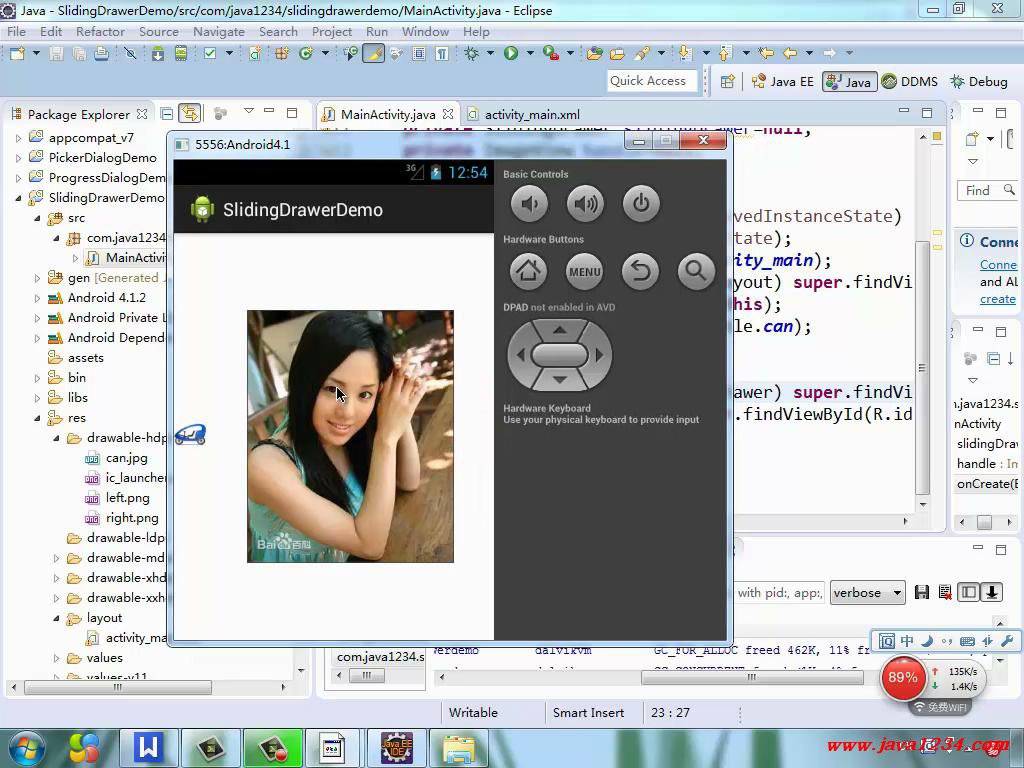Open the Run button dropdown arrow
Image resolution: width=1024 pixels, height=768 pixels.
(530, 54)
